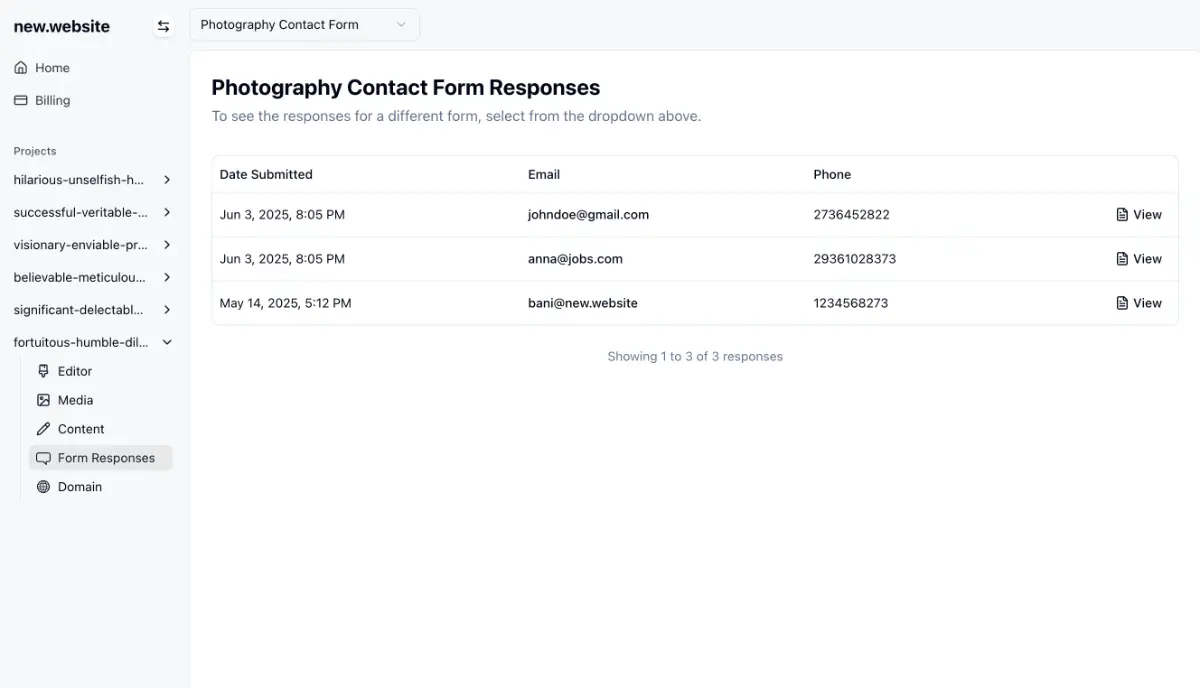Image resolution: width=1200 pixels, height=688 pixels.
Task: View the bani@new.website response
Action: coord(1139,303)
